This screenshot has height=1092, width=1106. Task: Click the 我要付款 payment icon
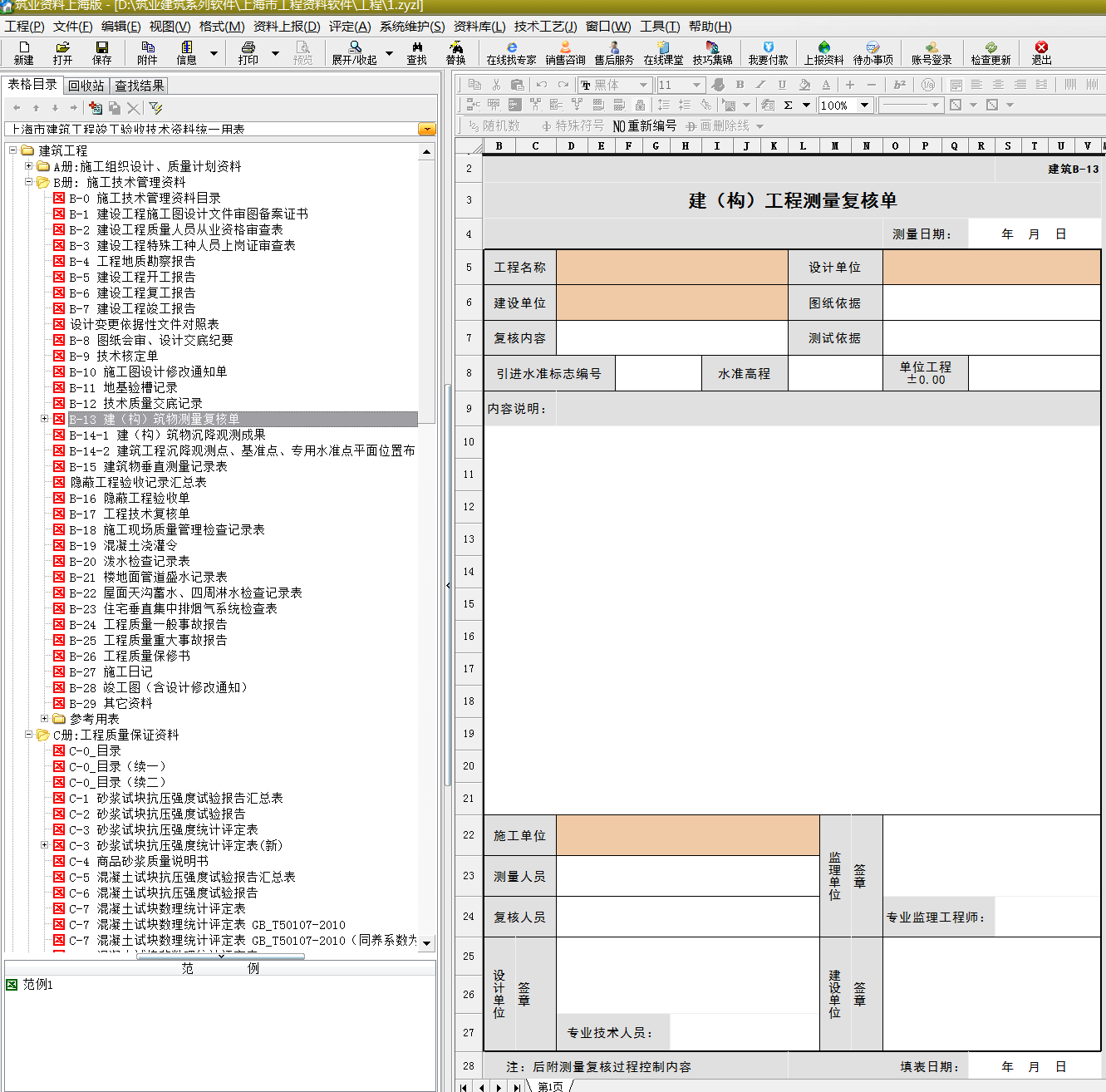(x=769, y=53)
